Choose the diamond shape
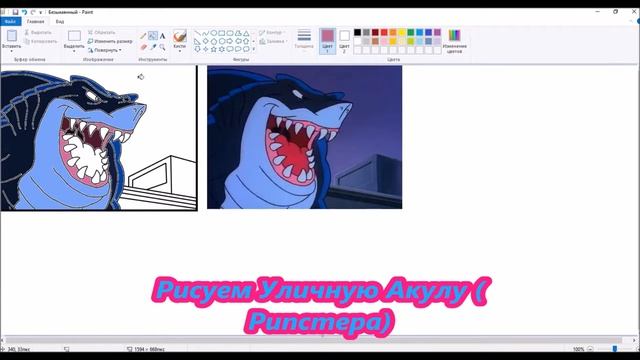Image resolution: width=640 pixels, height=360 pixels. point(206,41)
